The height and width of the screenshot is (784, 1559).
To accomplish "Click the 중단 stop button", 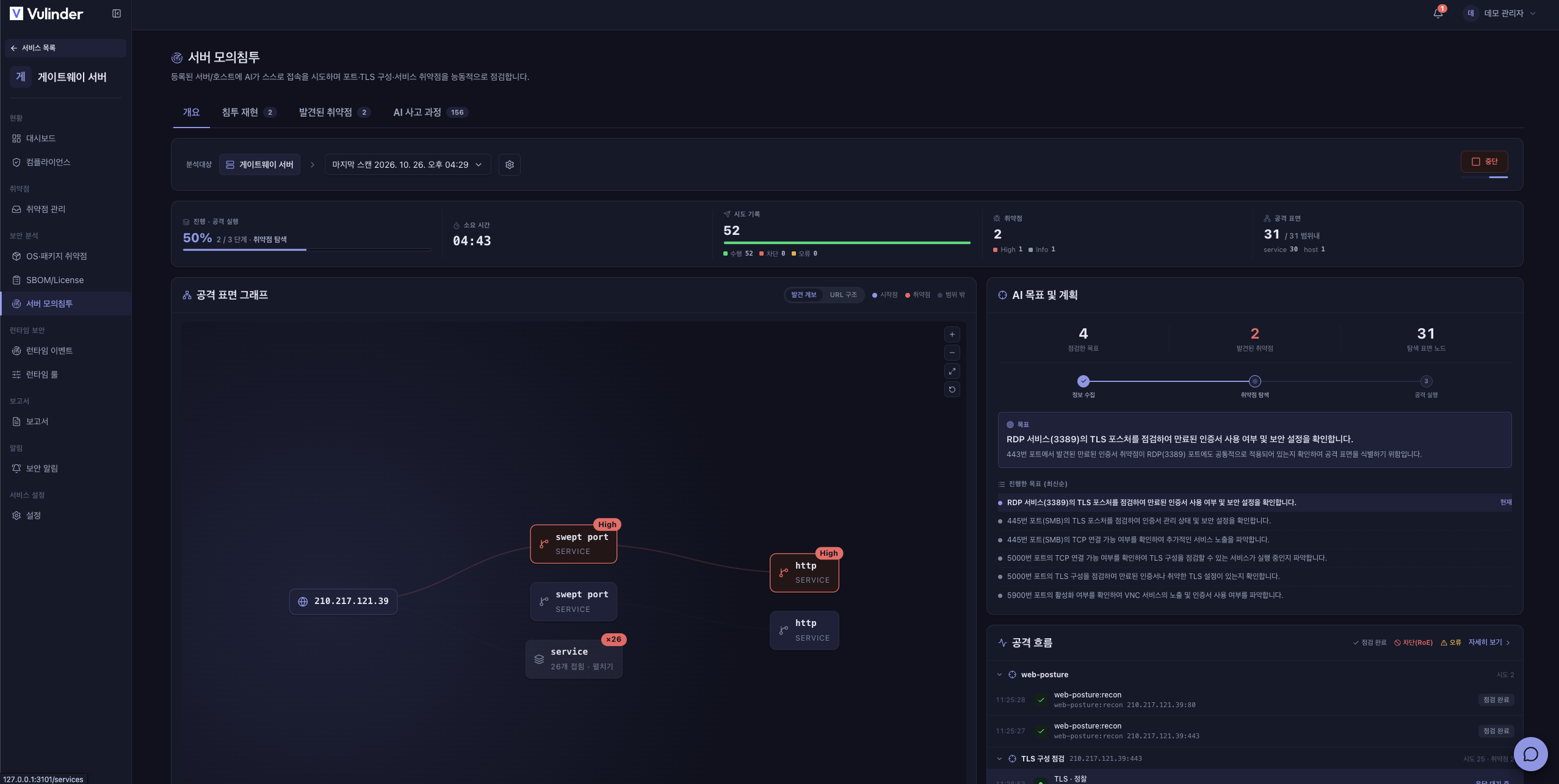I will pos(1485,162).
